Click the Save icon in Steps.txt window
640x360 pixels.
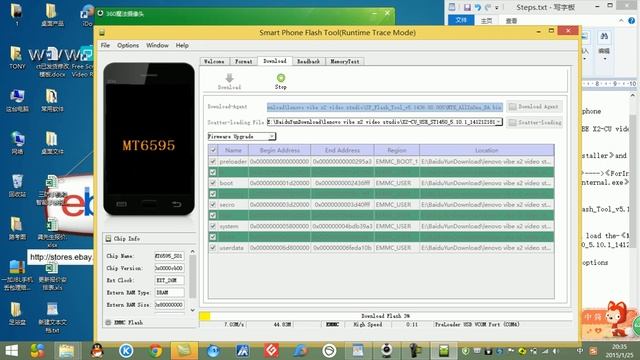point(467,7)
